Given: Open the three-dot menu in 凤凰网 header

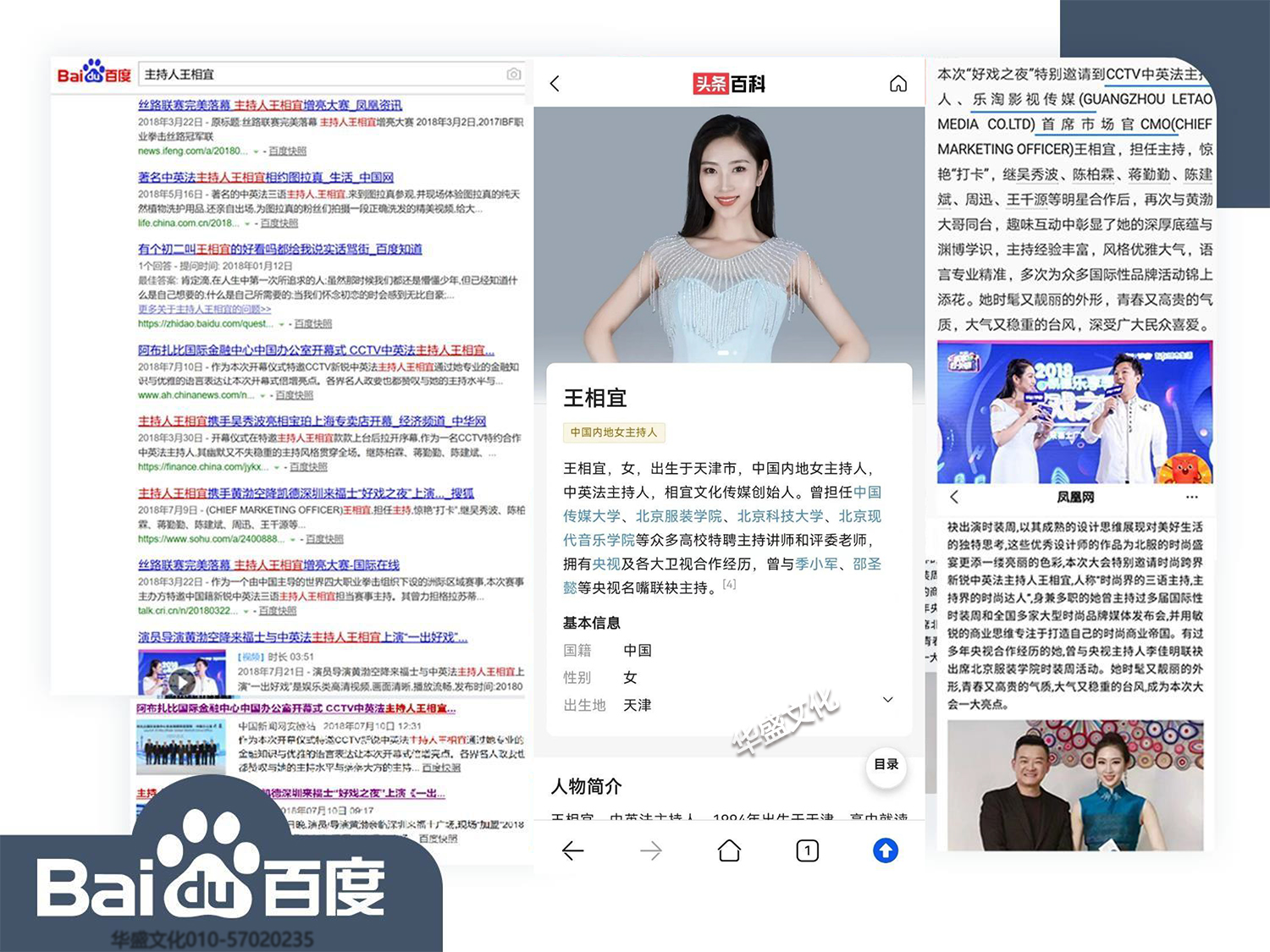Looking at the screenshot, I should [x=1192, y=497].
